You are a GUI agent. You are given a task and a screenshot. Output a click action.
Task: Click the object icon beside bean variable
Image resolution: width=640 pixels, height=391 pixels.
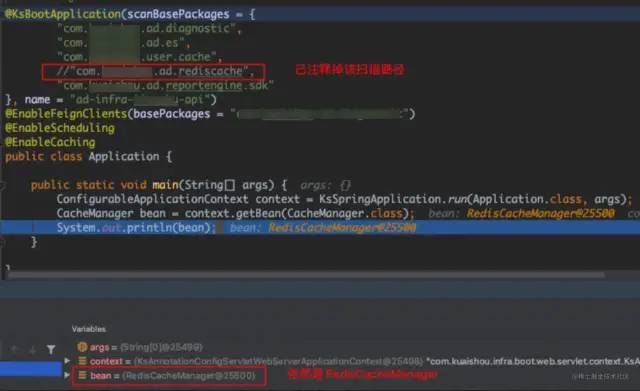[82, 375]
